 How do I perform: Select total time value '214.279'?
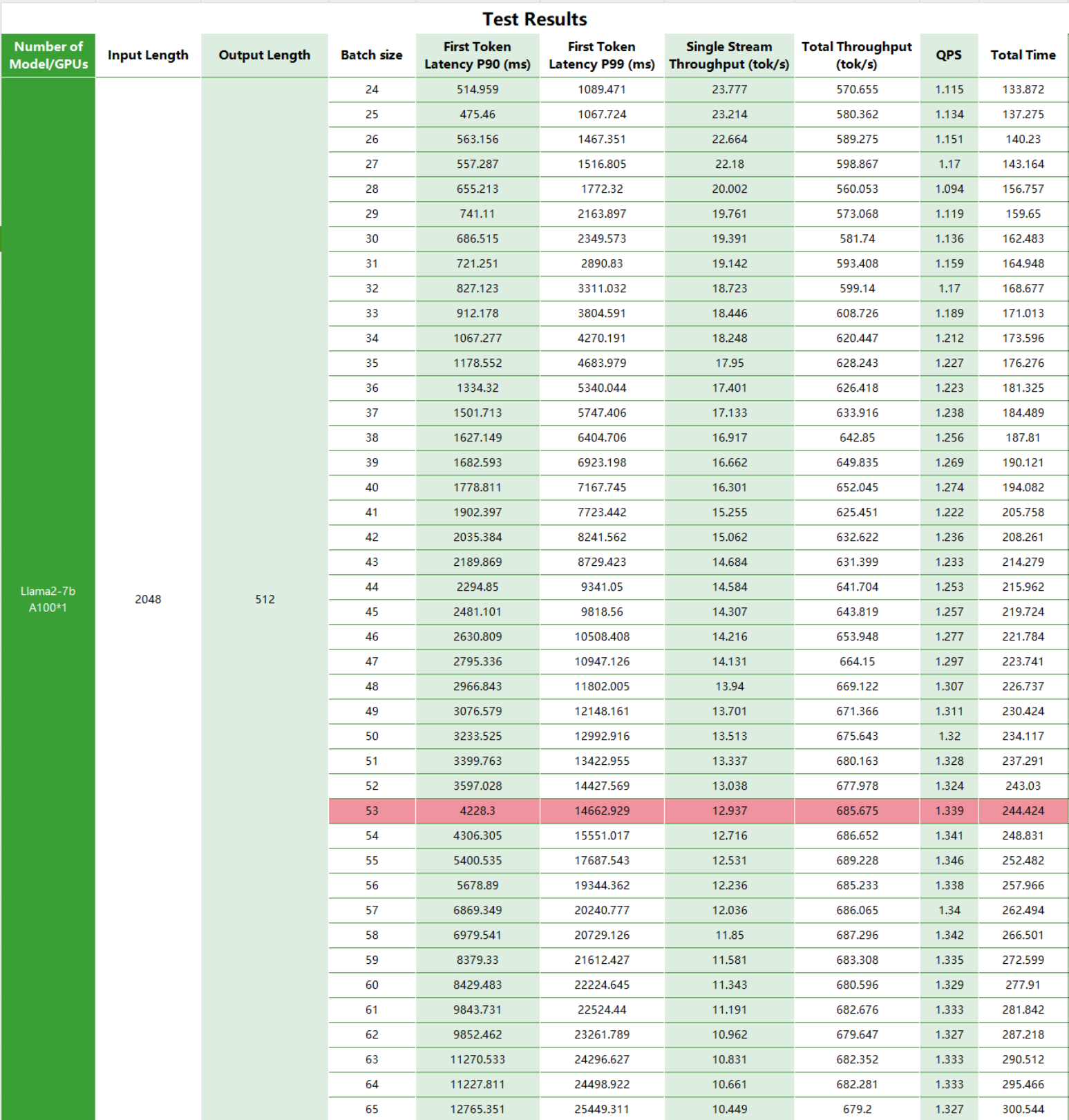coord(1023,562)
